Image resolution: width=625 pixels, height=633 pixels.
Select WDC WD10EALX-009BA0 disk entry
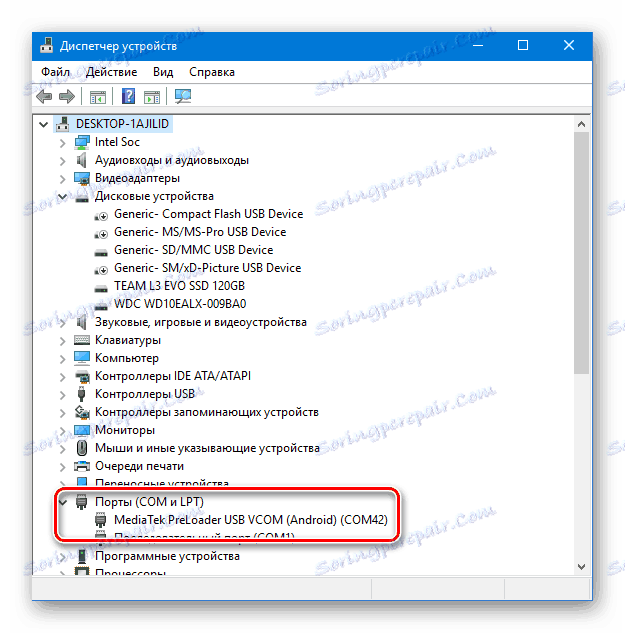(x=180, y=304)
